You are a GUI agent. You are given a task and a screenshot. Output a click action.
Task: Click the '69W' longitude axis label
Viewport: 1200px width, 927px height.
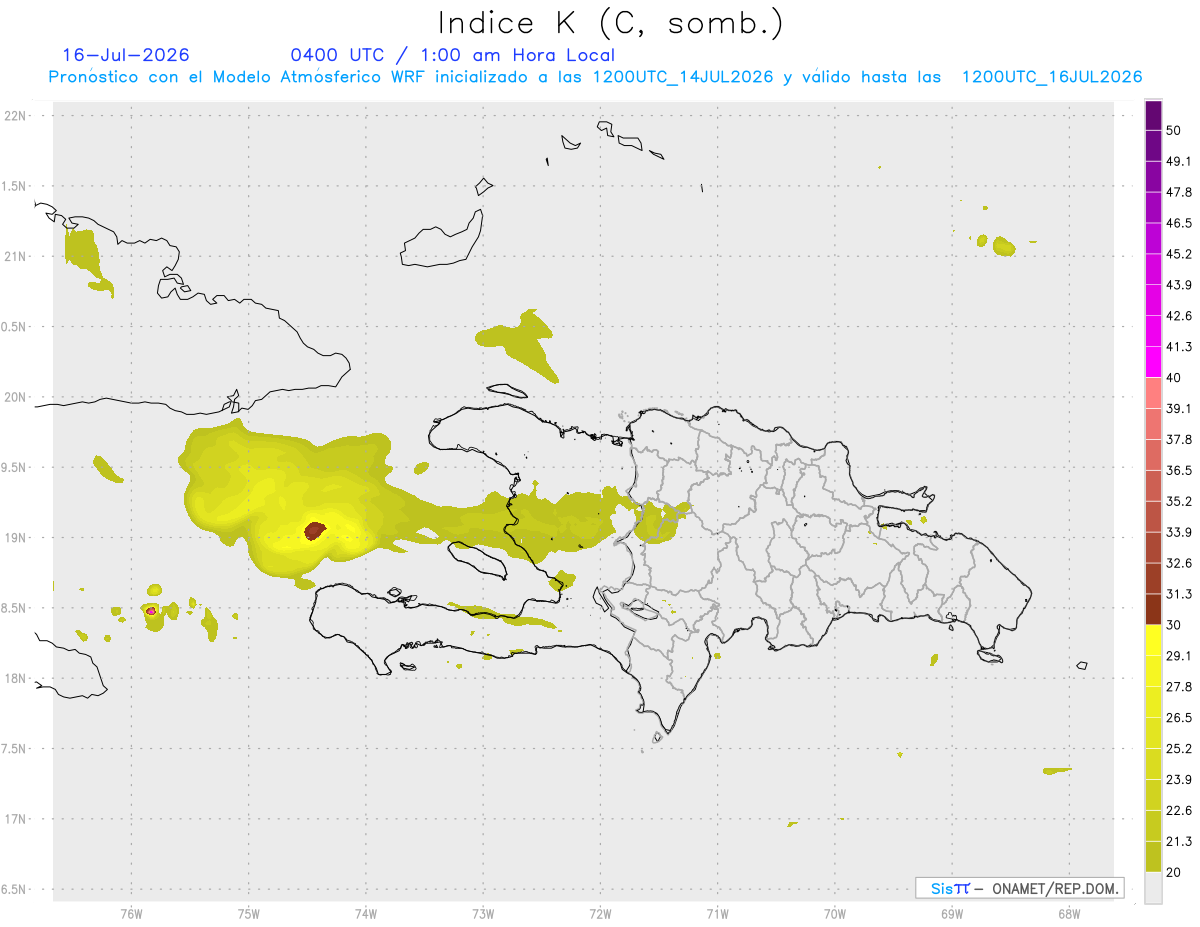pos(951,914)
